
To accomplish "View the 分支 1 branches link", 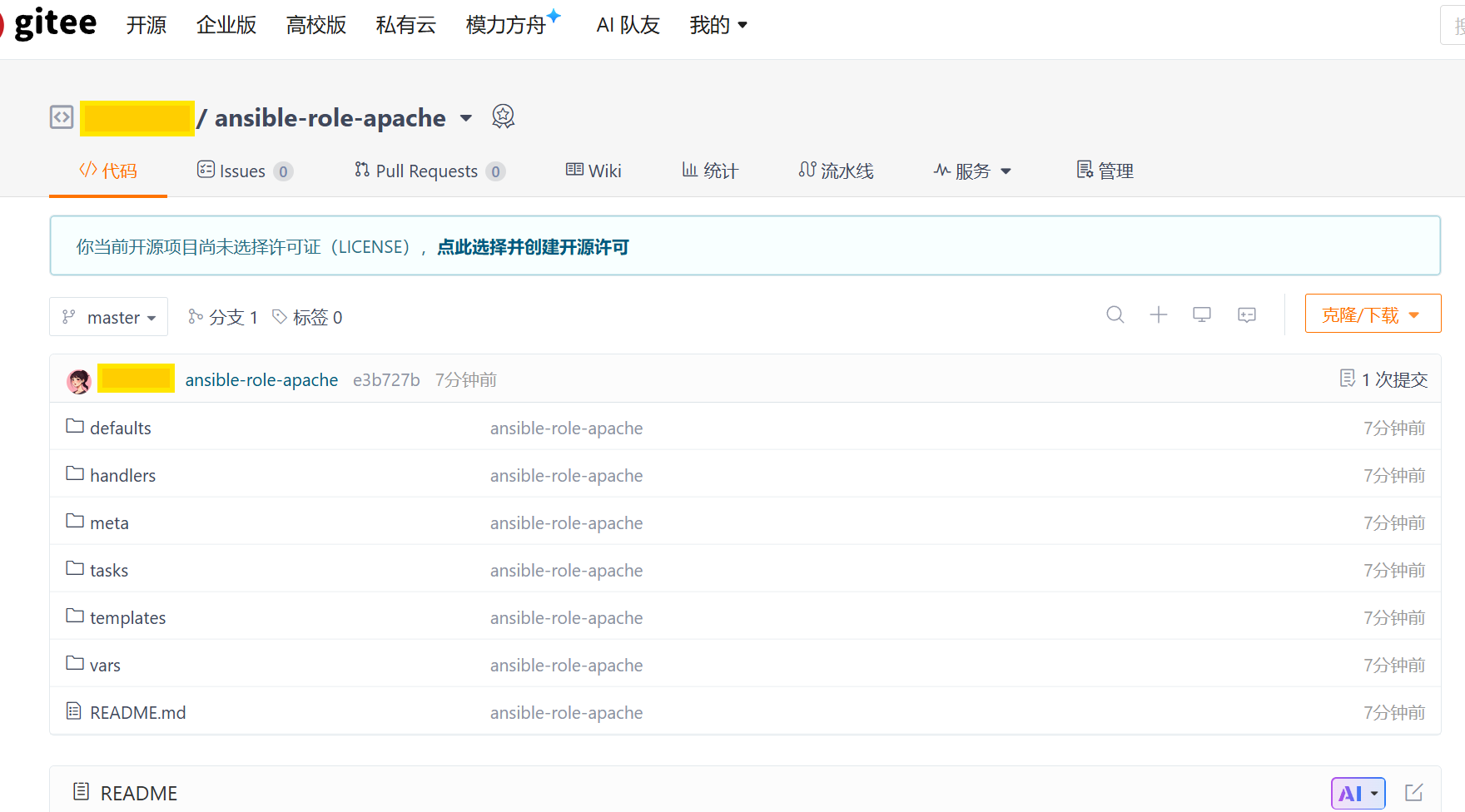I will [223, 317].
